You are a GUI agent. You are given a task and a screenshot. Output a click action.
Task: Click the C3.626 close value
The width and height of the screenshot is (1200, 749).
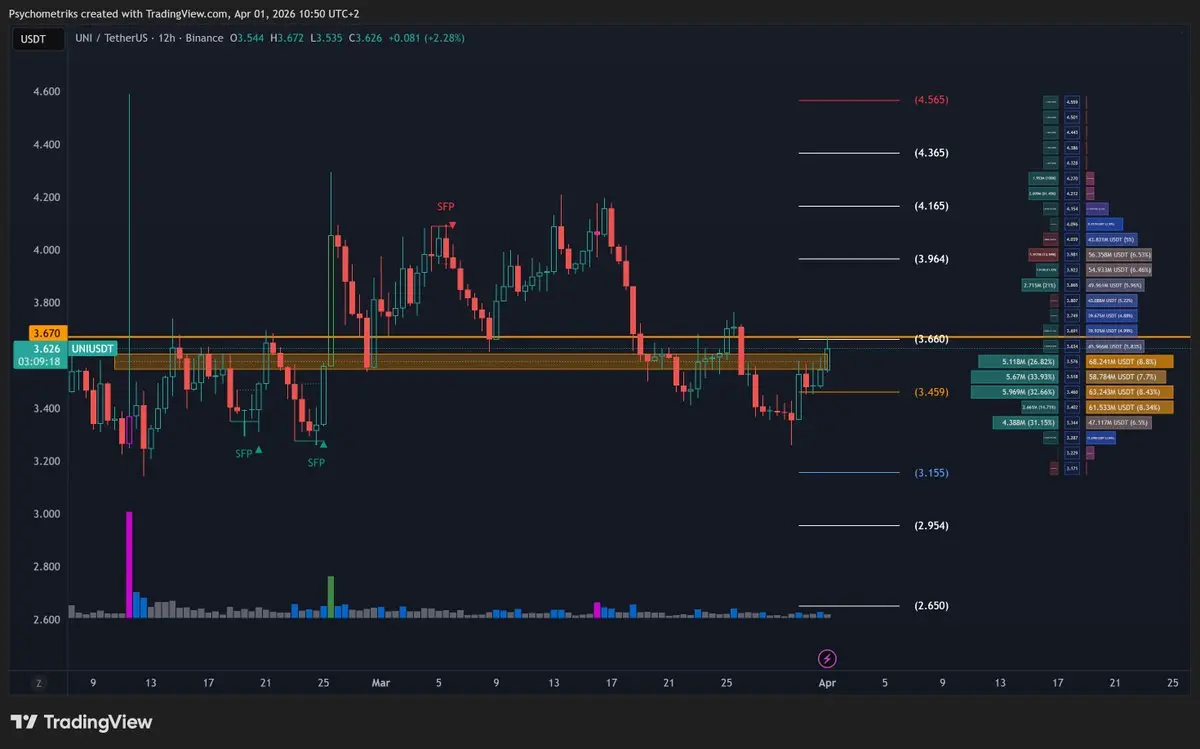(x=364, y=38)
